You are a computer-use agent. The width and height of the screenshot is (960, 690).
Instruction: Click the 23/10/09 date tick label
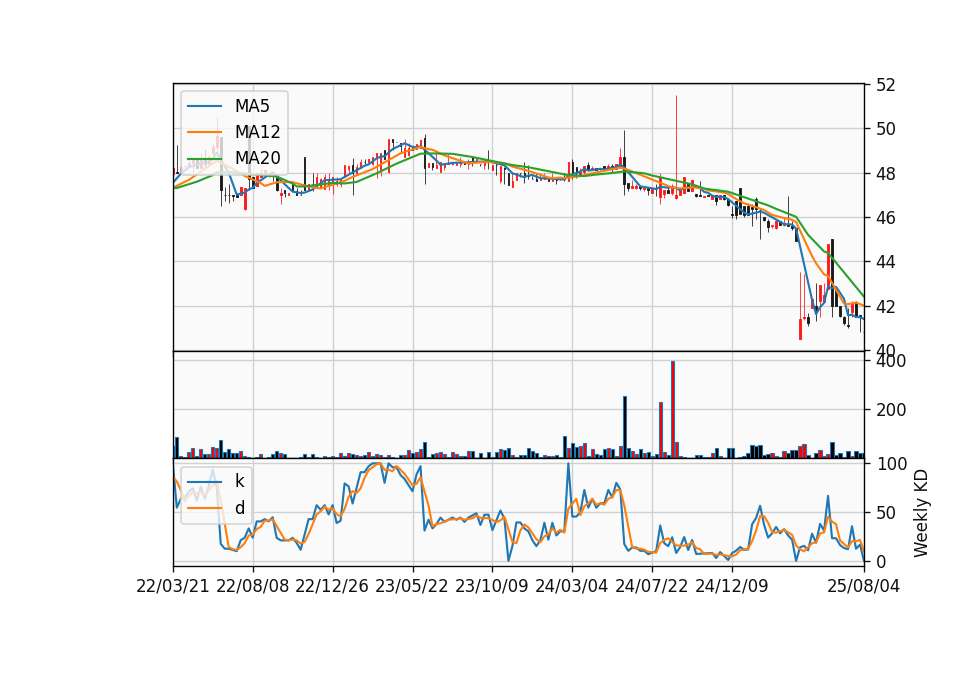(x=492, y=586)
